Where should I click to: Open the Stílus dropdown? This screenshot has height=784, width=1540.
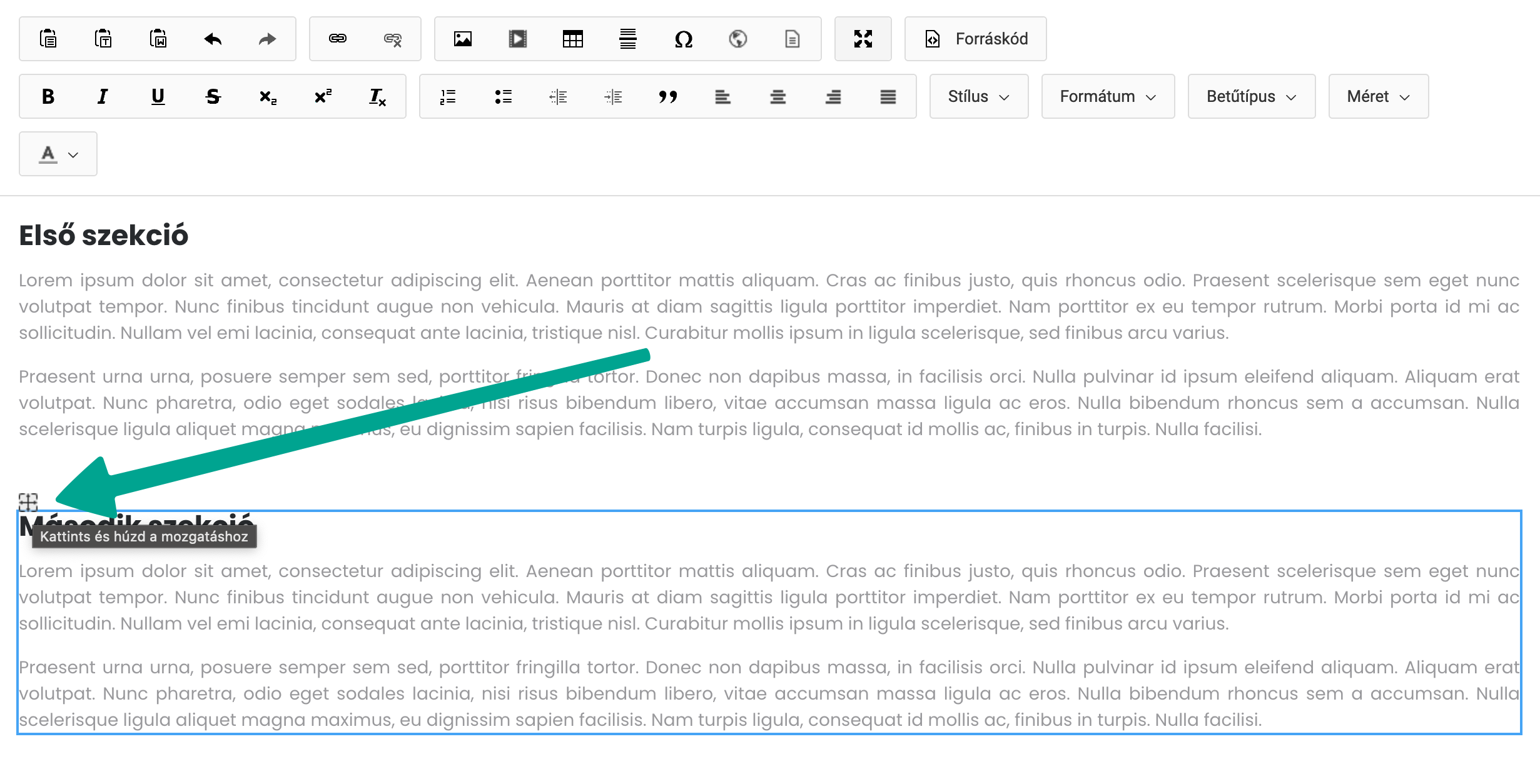click(979, 96)
